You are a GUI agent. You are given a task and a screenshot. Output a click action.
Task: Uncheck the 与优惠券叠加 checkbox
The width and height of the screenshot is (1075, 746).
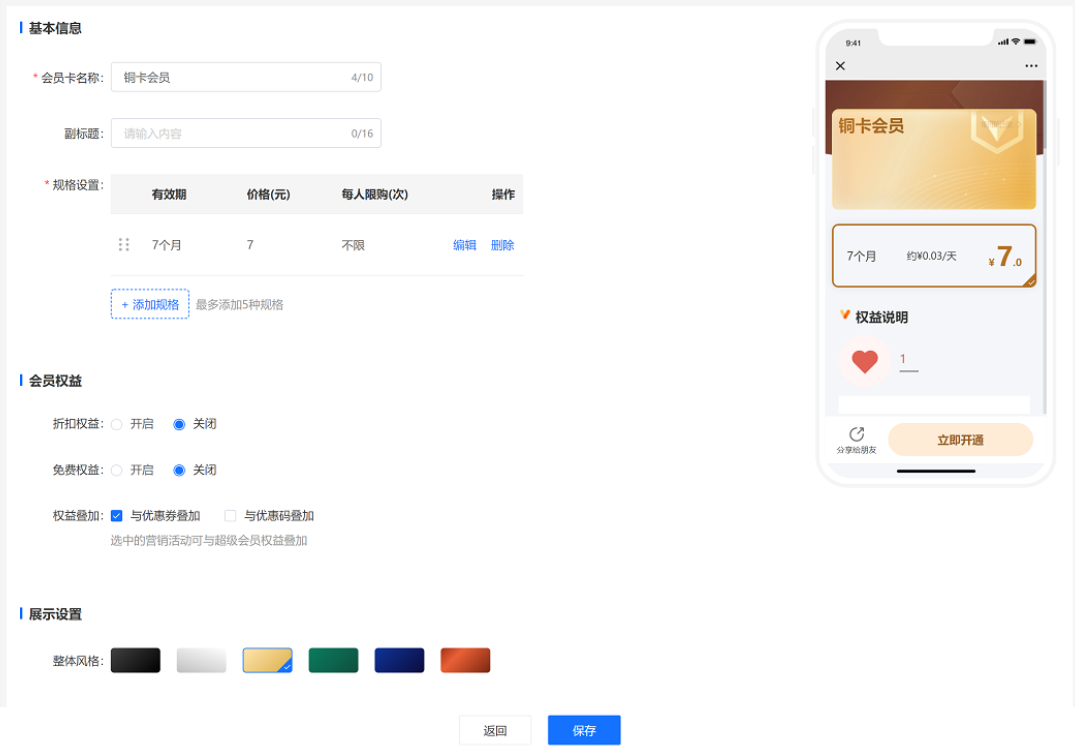click(117, 514)
